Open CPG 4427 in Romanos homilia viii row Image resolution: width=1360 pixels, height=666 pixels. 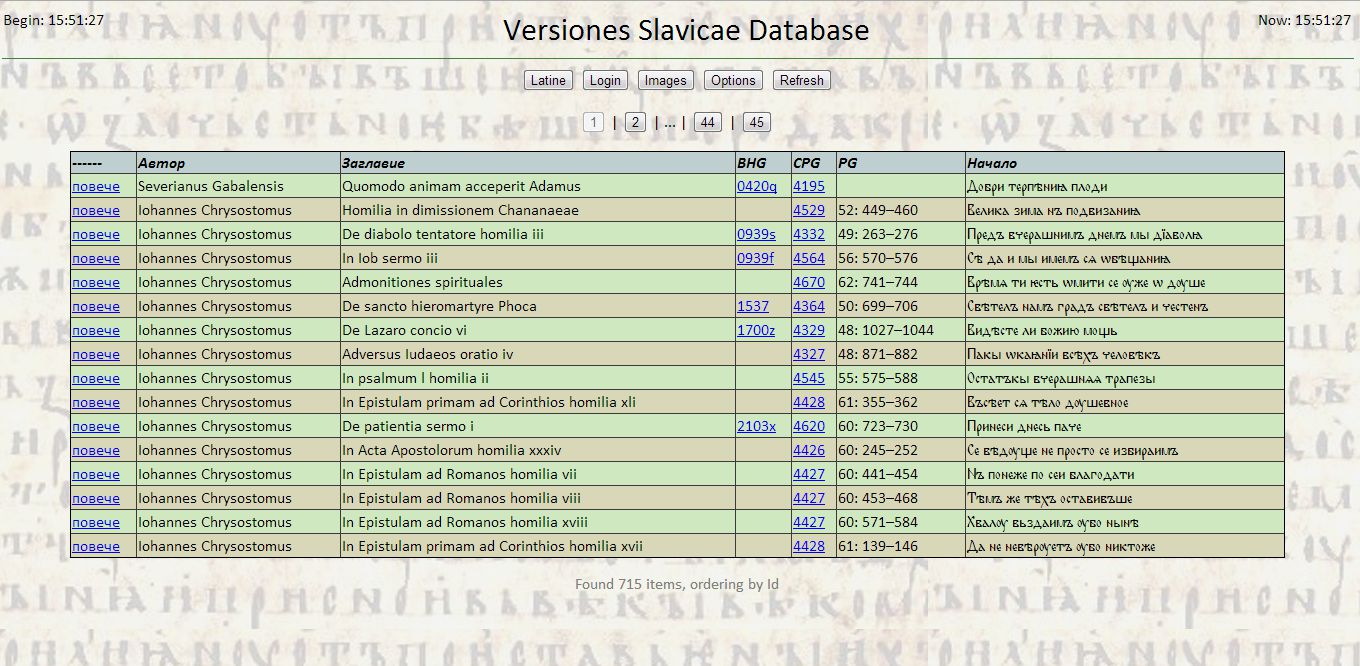coord(809,498)
